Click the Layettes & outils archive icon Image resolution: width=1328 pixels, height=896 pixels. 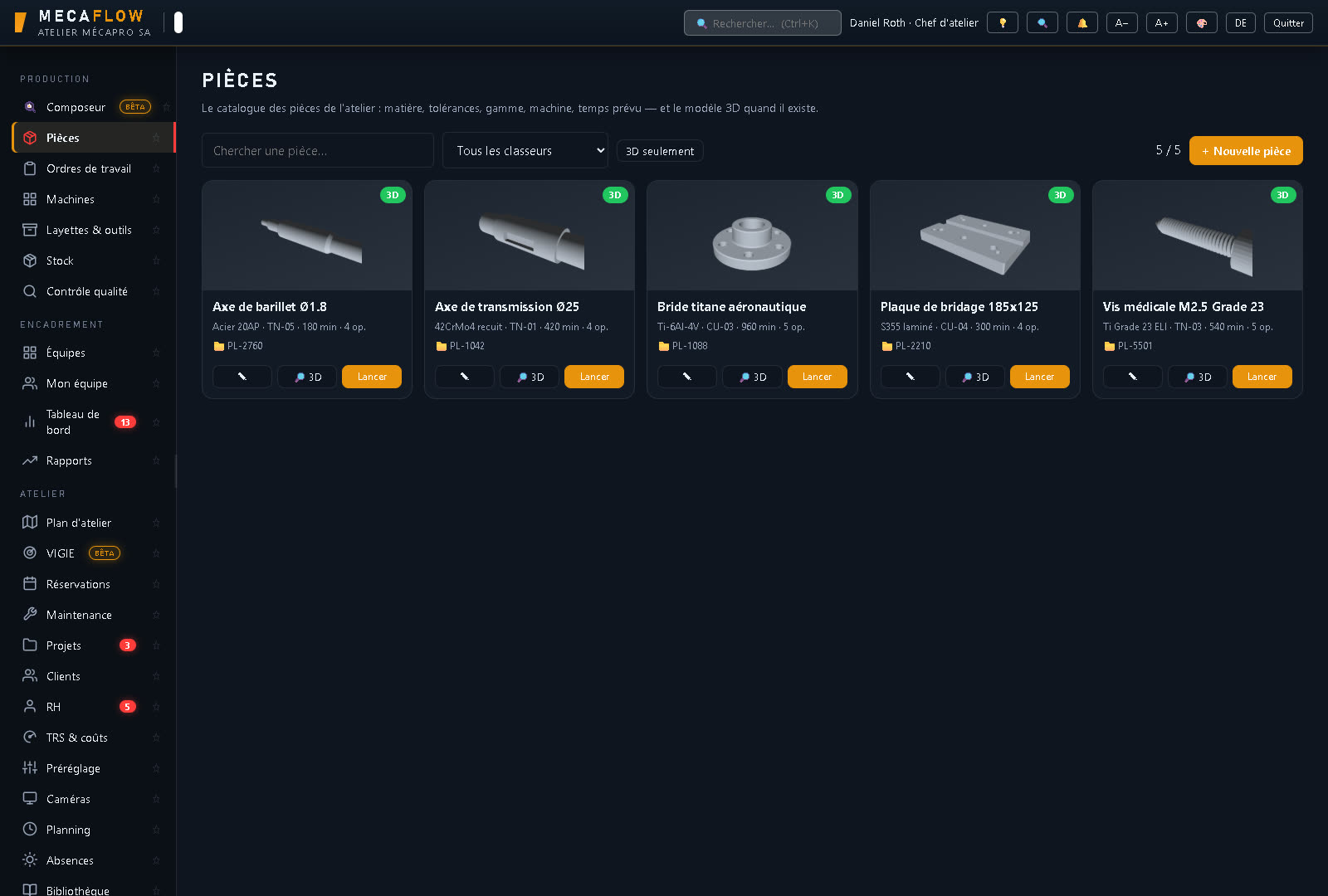click(30, 230)
